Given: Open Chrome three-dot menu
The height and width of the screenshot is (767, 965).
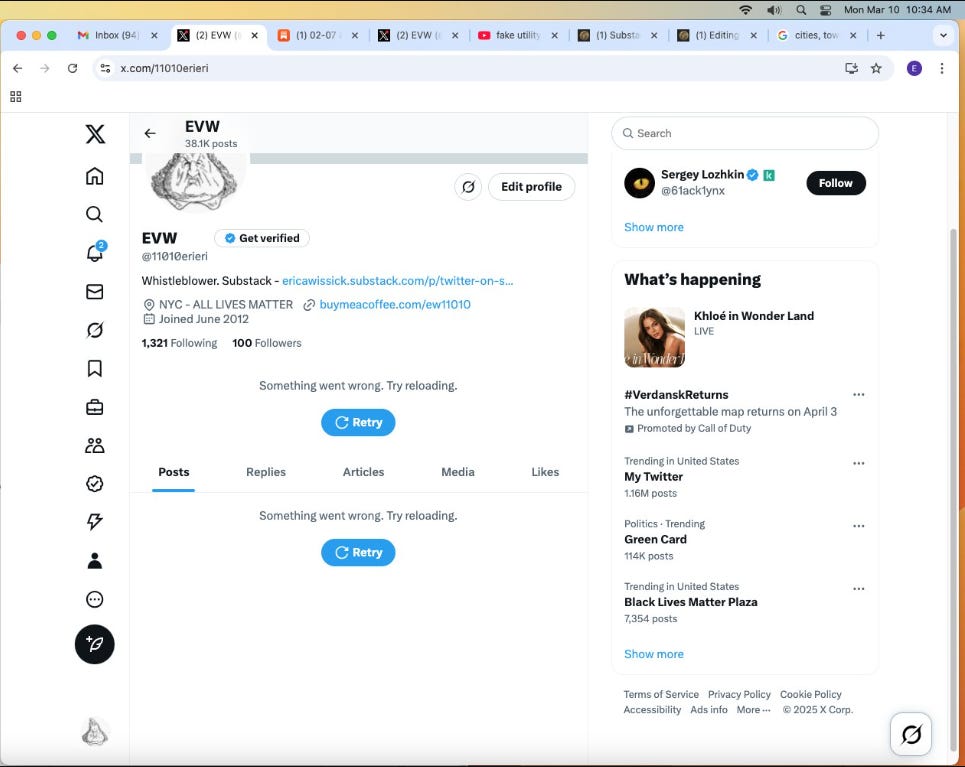Looking at the screenshot, I should tap(942, 68).
